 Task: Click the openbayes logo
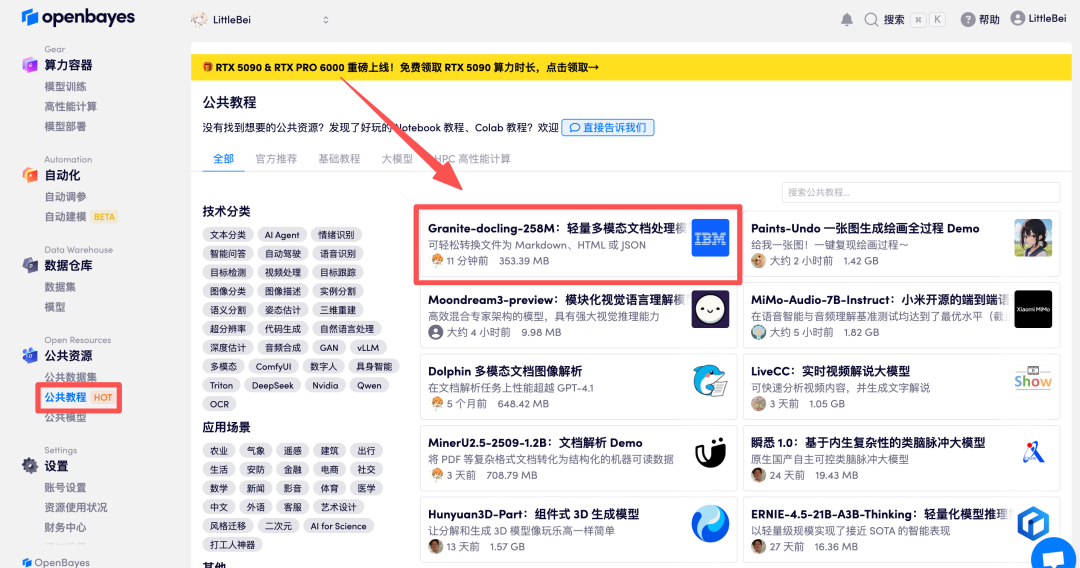(78, 17)
